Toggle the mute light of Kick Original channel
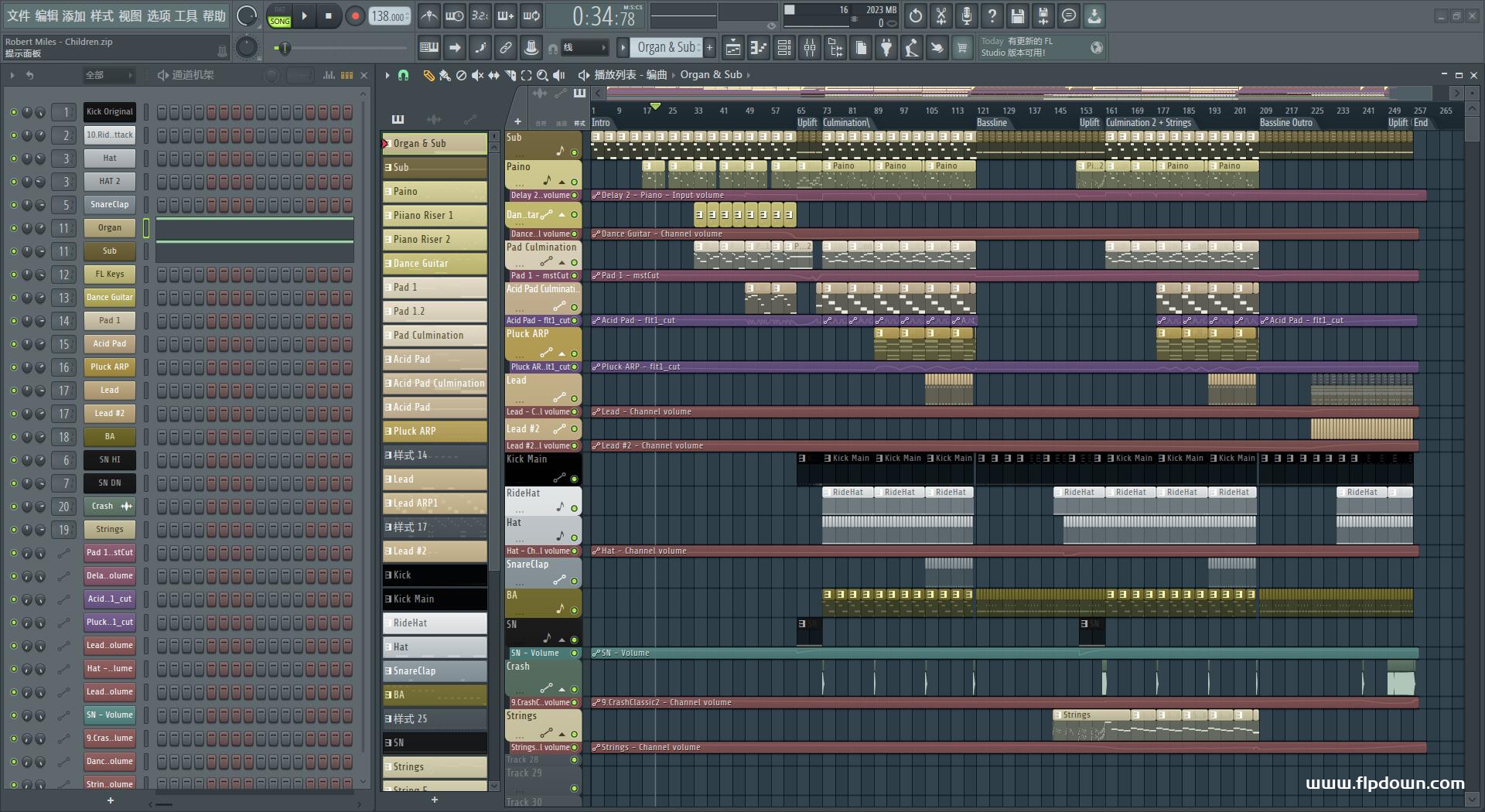Viewport: 1485px width, 812px height. tap(13, 112)
